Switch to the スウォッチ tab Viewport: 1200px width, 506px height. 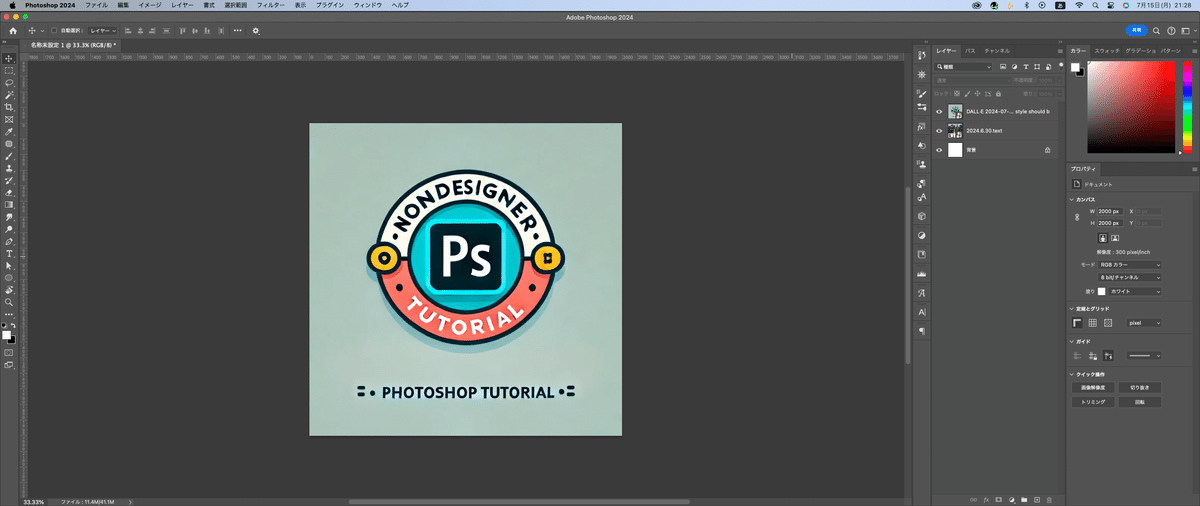(1107, 50)
